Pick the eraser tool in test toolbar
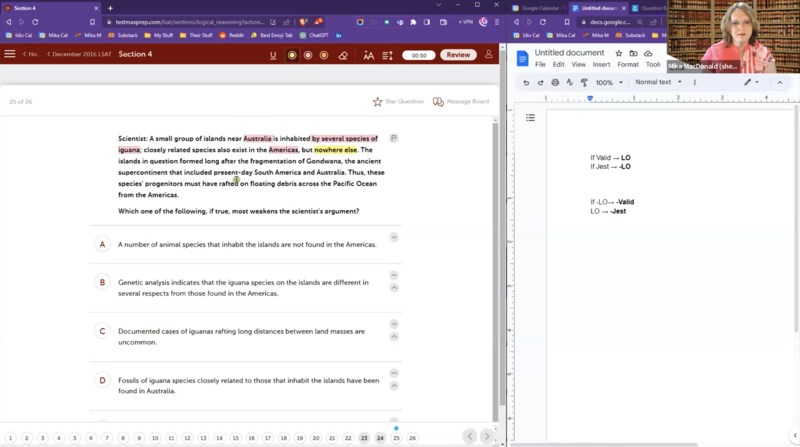Viewport: 800px width, 447px height. click(343, 55)
